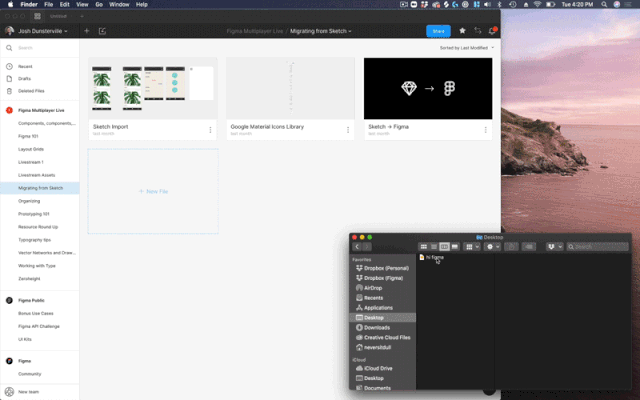The image size is (640, 400).
Task: Open more options for Sketch → Figma file
Action: click(x=485, y=130)
